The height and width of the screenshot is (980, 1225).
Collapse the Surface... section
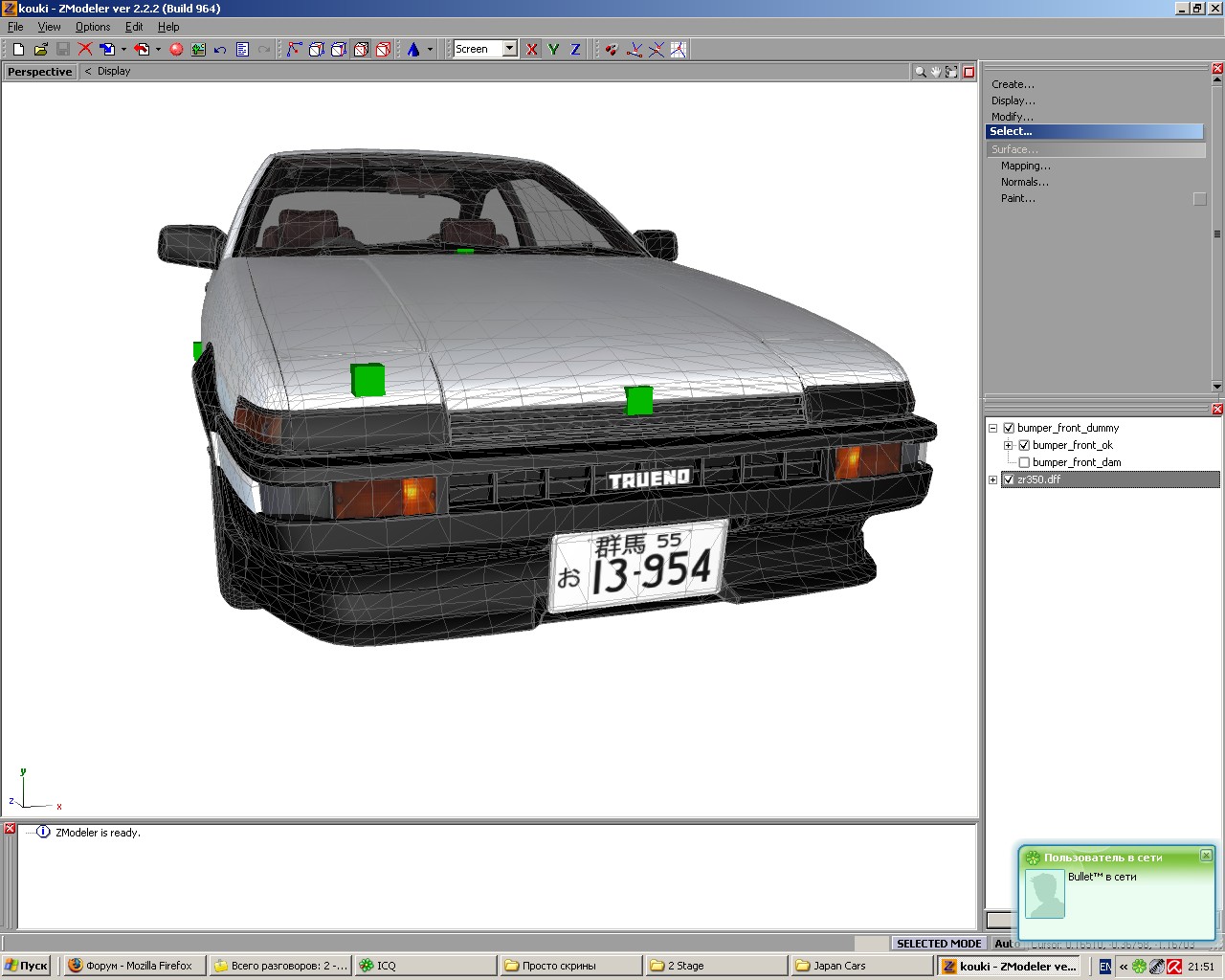point(1096,149)
